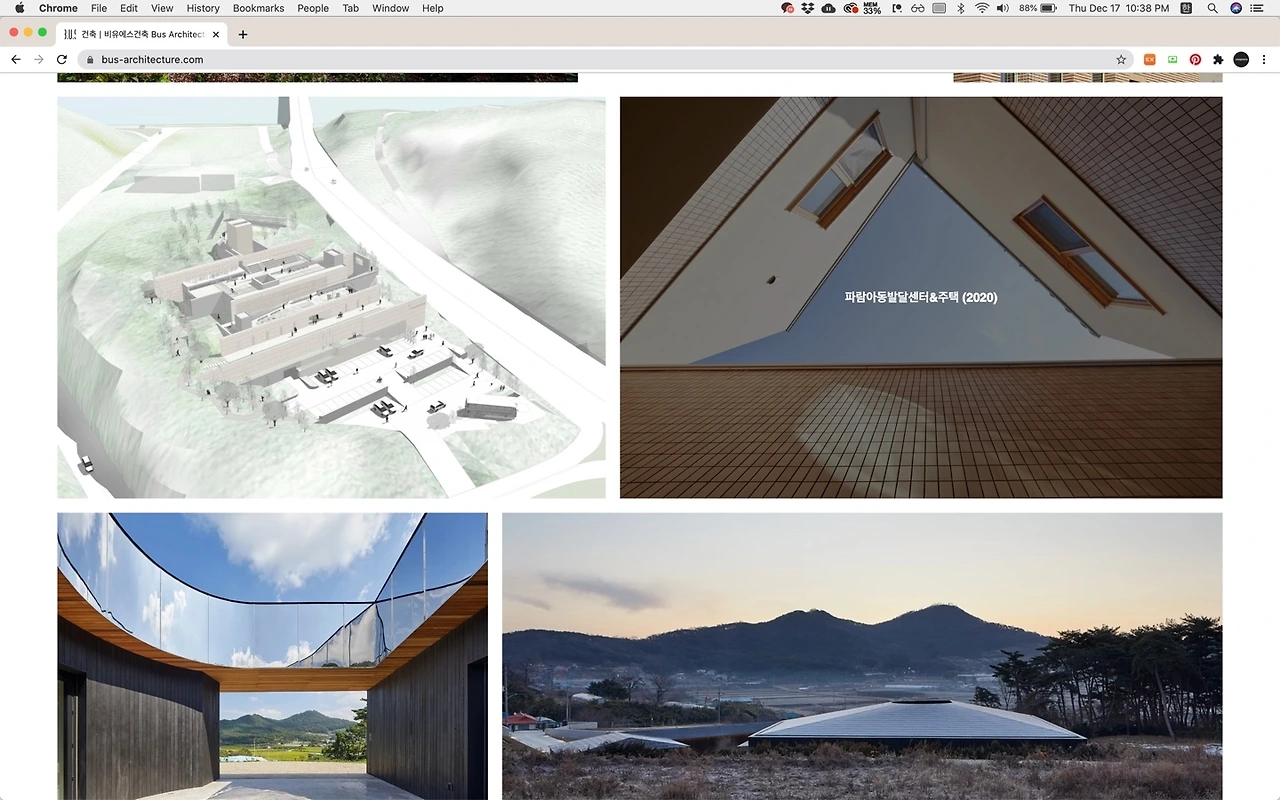This screenshot has width=1280, height=800.
Task: Click the browser forward arrow
Action: [x=39, y=60]
